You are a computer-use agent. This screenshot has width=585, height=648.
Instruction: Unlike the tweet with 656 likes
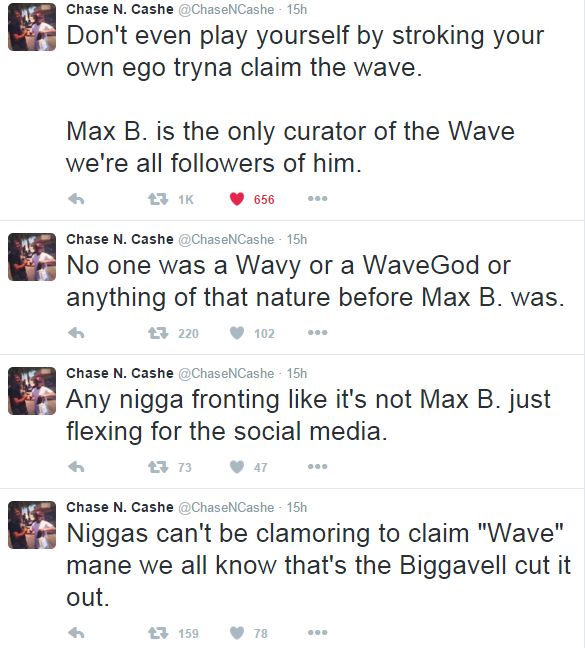coord(237,199)
